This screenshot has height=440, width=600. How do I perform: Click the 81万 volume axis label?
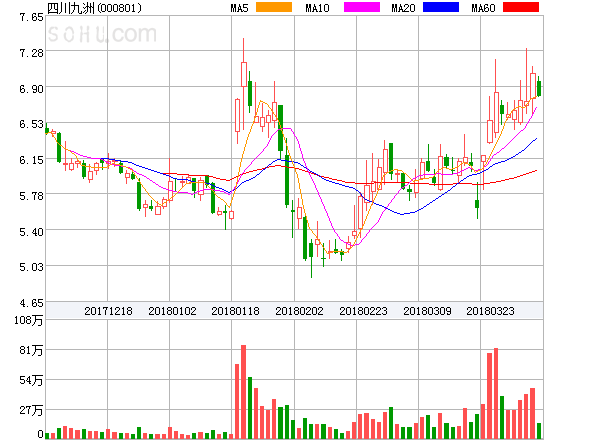[x=31, y=350]
